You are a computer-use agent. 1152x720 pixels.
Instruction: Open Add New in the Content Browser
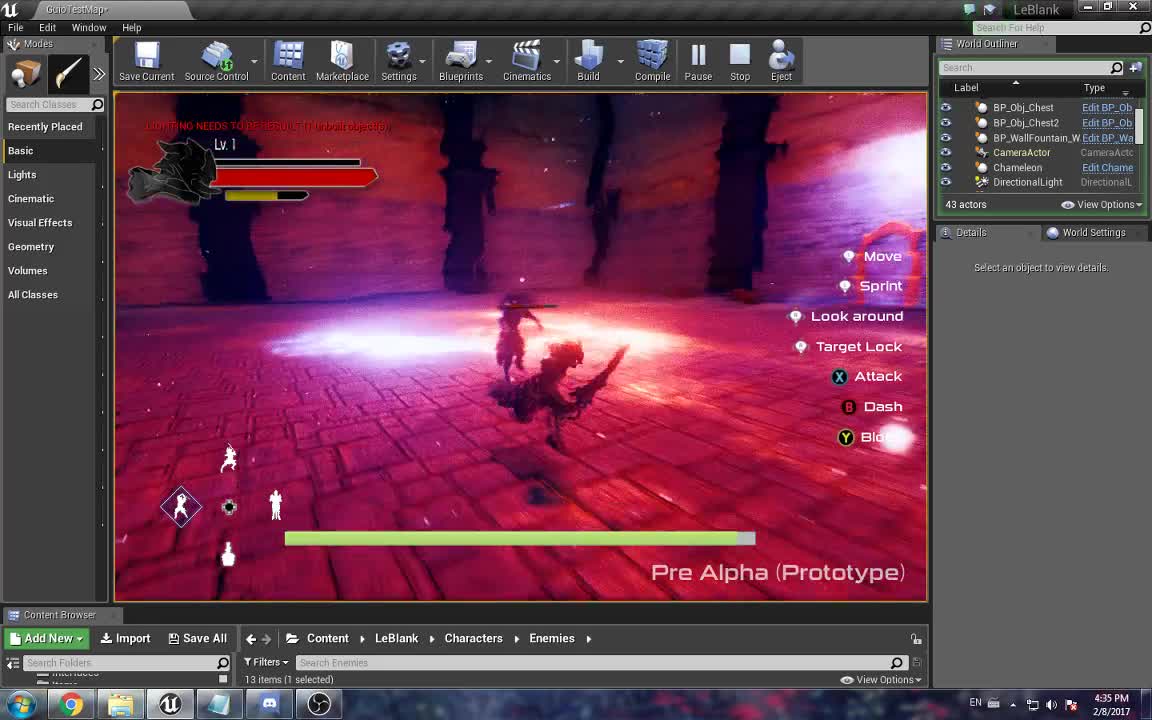tap(46, 638)
